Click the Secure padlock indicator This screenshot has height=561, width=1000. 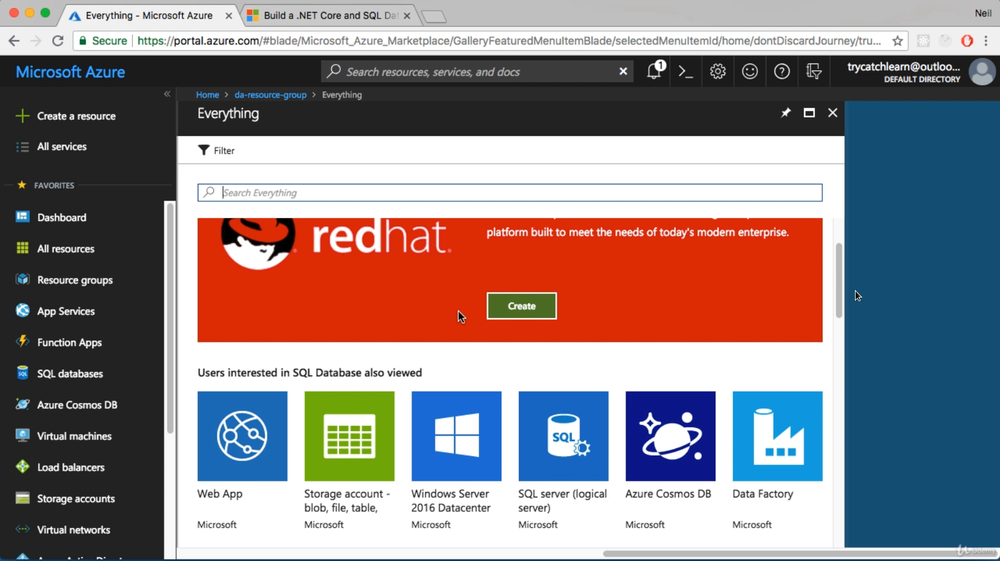tap(102, 41)
